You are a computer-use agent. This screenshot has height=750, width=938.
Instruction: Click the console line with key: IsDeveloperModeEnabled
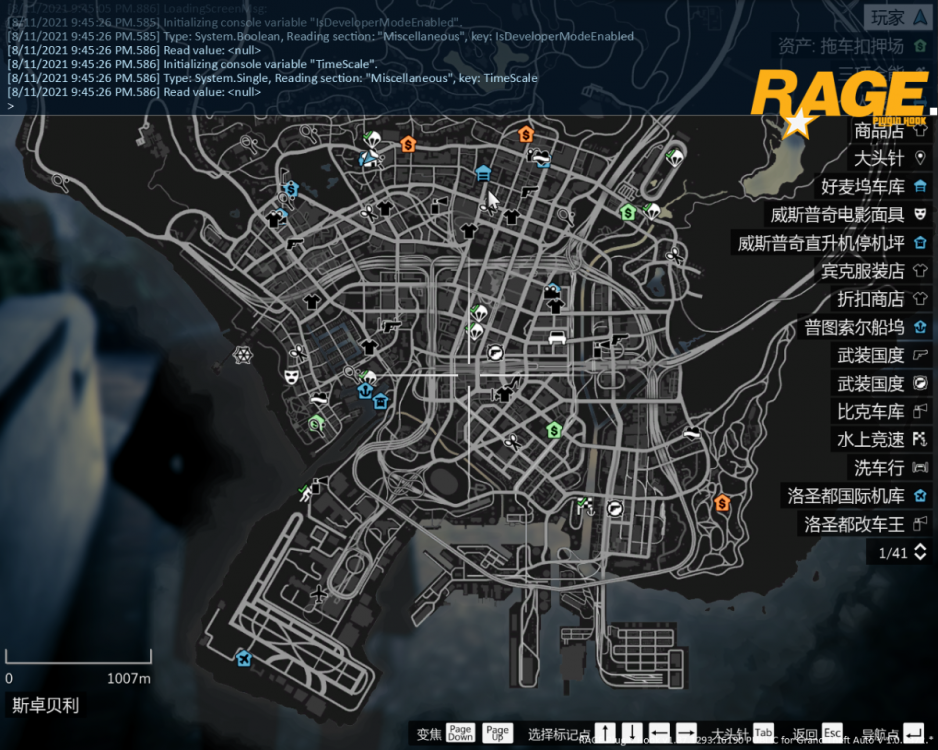[x=321, y=36]
